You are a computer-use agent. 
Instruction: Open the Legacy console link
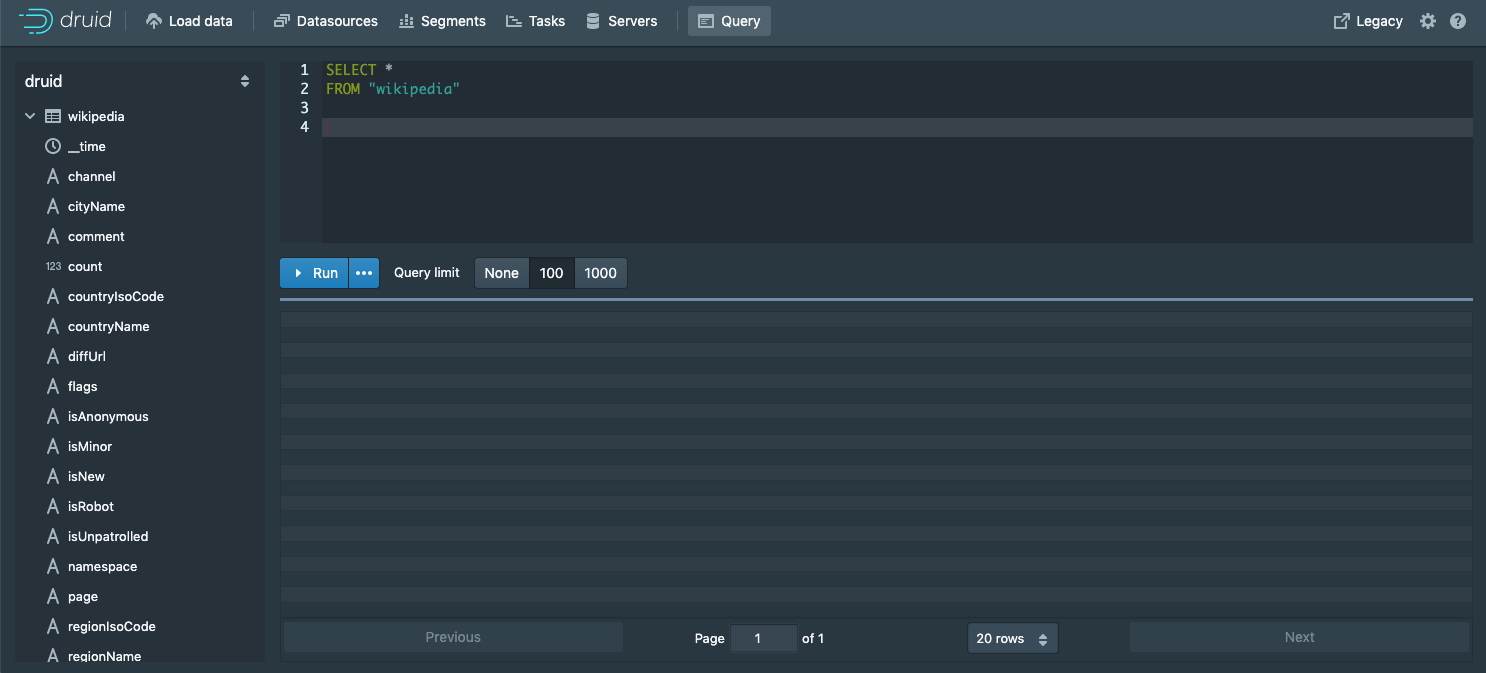pos(1368,21)
